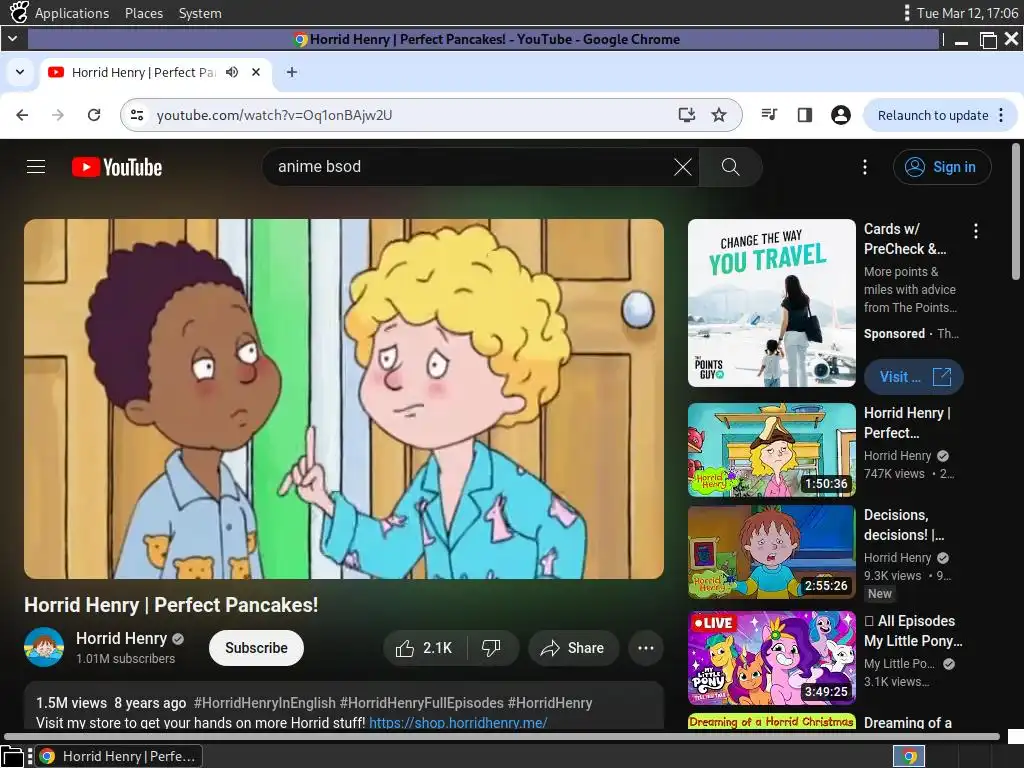Open the Dreaming of a Horrid Christmas thumbnail

pyautogui.click(x=771, y=722)
